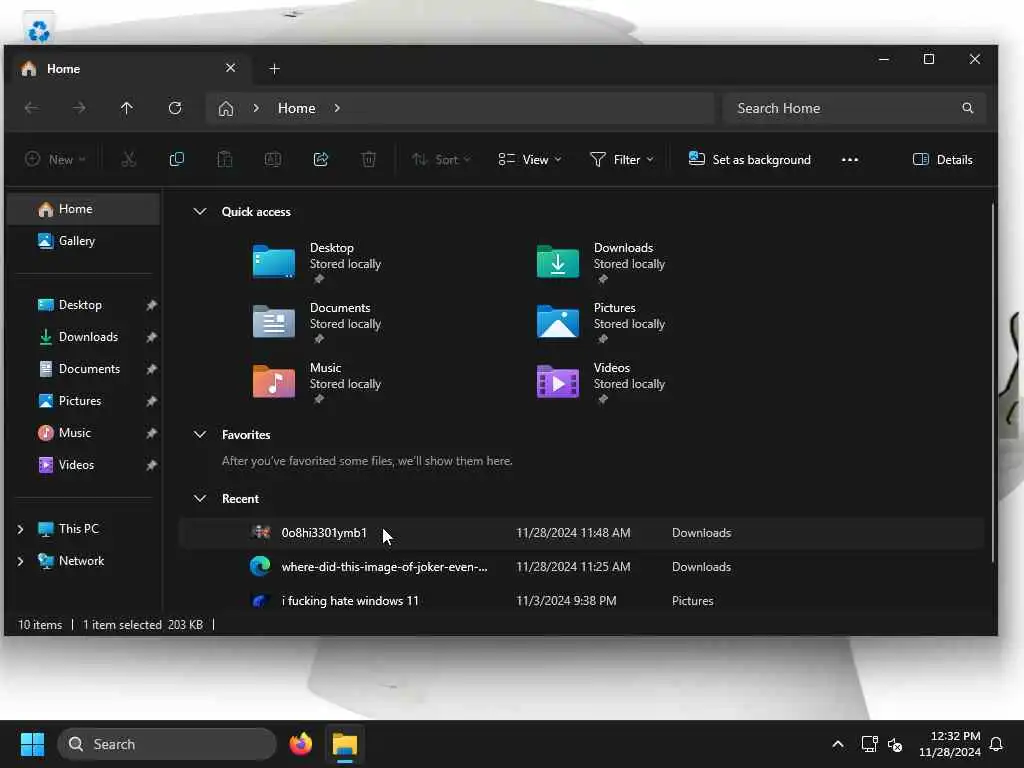
Task: Add a new Explorer tab
Action: (274, 69)
